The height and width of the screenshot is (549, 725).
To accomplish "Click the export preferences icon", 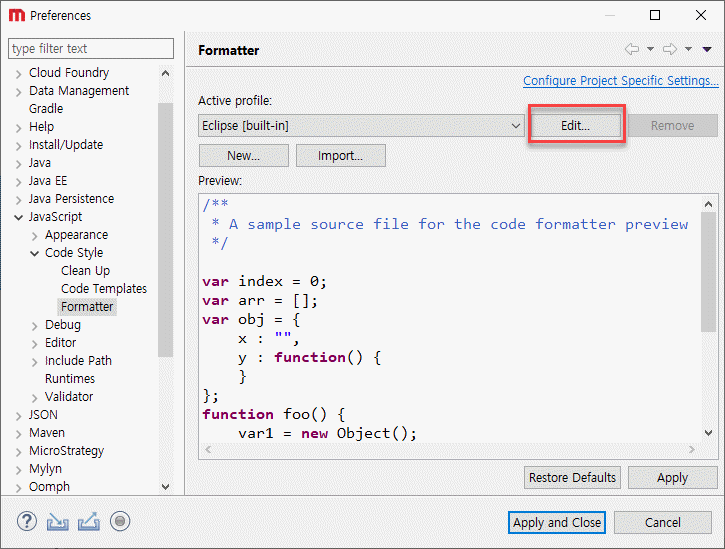I will pos(89,522).
